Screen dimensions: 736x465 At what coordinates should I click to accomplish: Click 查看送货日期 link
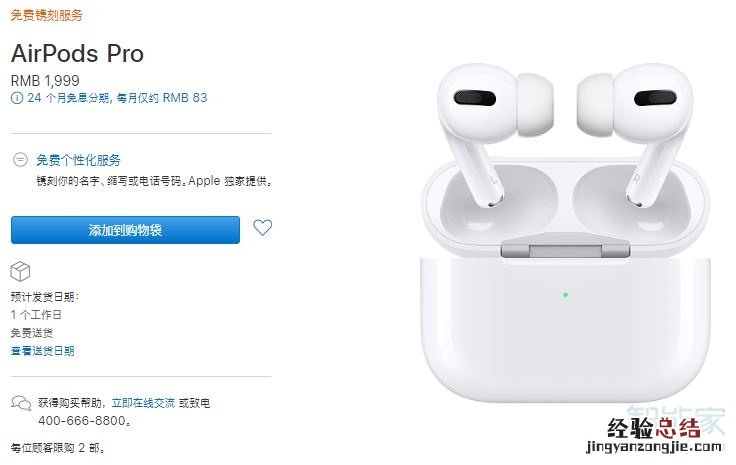(43, 351)
